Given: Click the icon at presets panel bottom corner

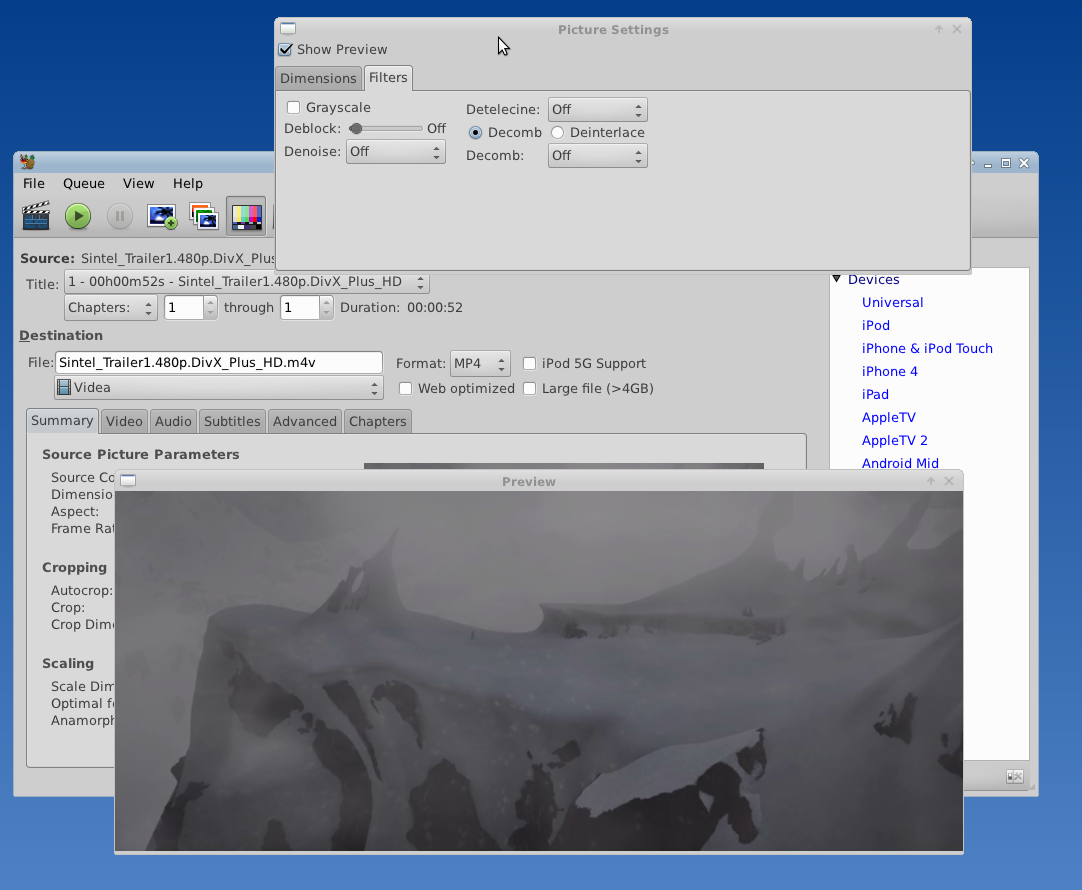Looking at the screenshot, I should click(1014, 776).
